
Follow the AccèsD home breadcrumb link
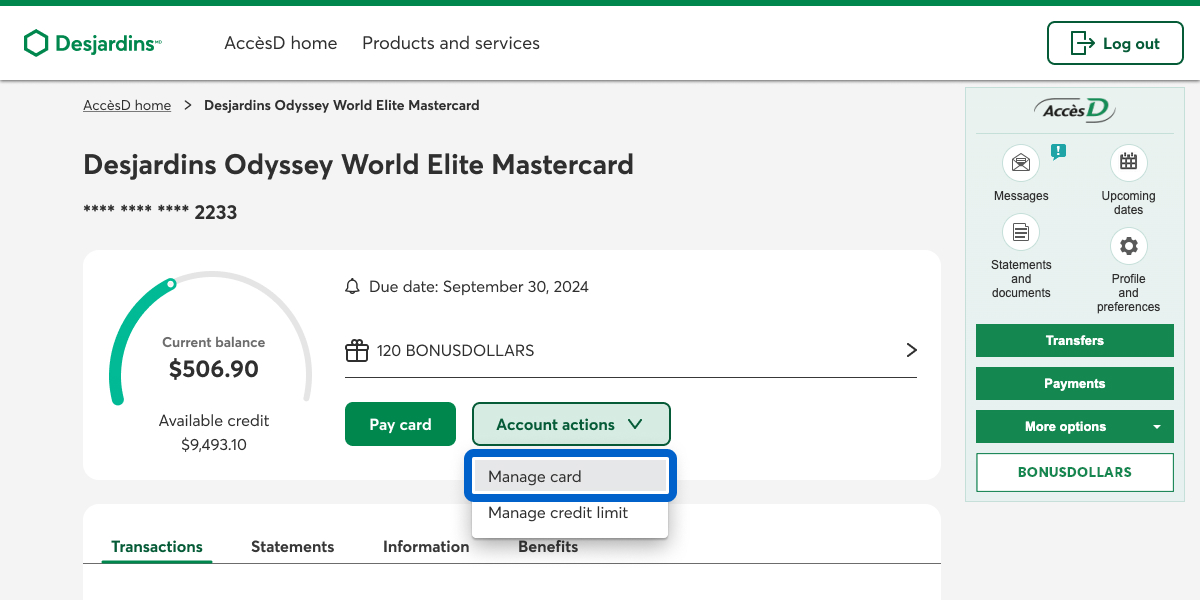click(127, 105)
